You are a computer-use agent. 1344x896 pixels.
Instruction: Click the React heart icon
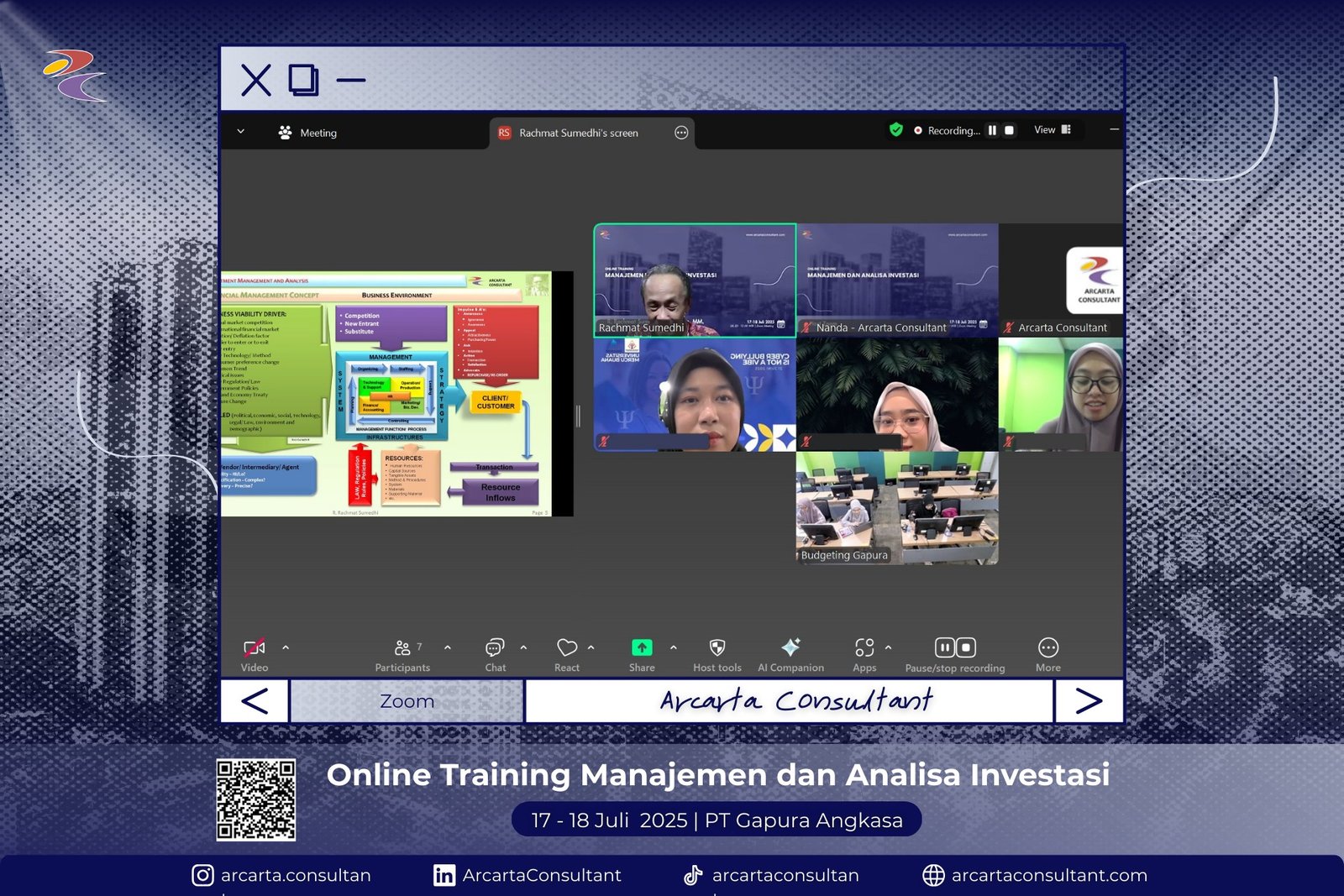567,654
